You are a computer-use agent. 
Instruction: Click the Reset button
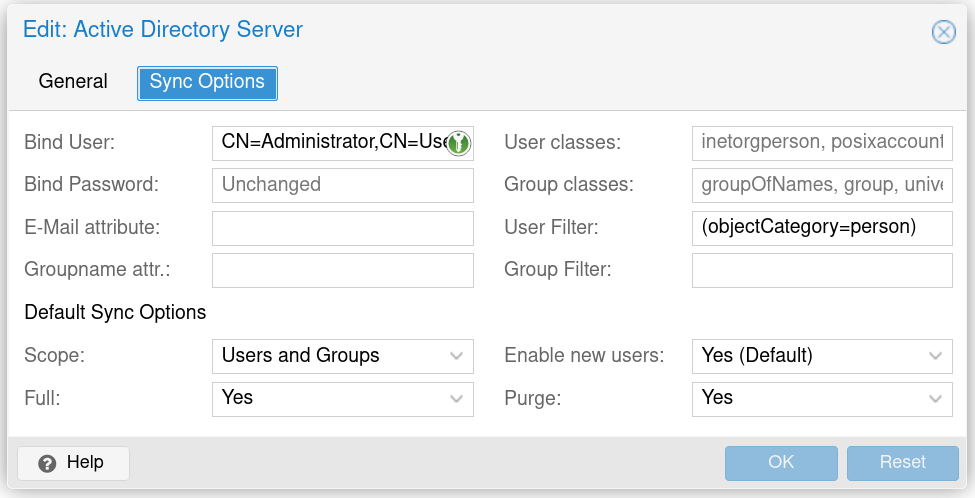(902, 462)
